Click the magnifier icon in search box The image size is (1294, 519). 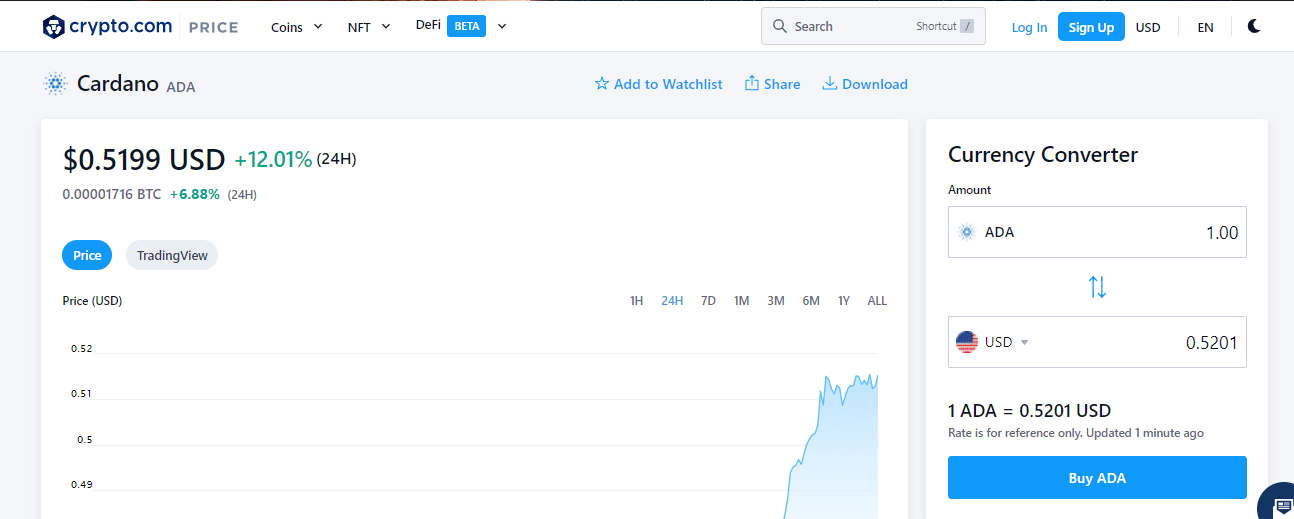click(x=779, y=27)
